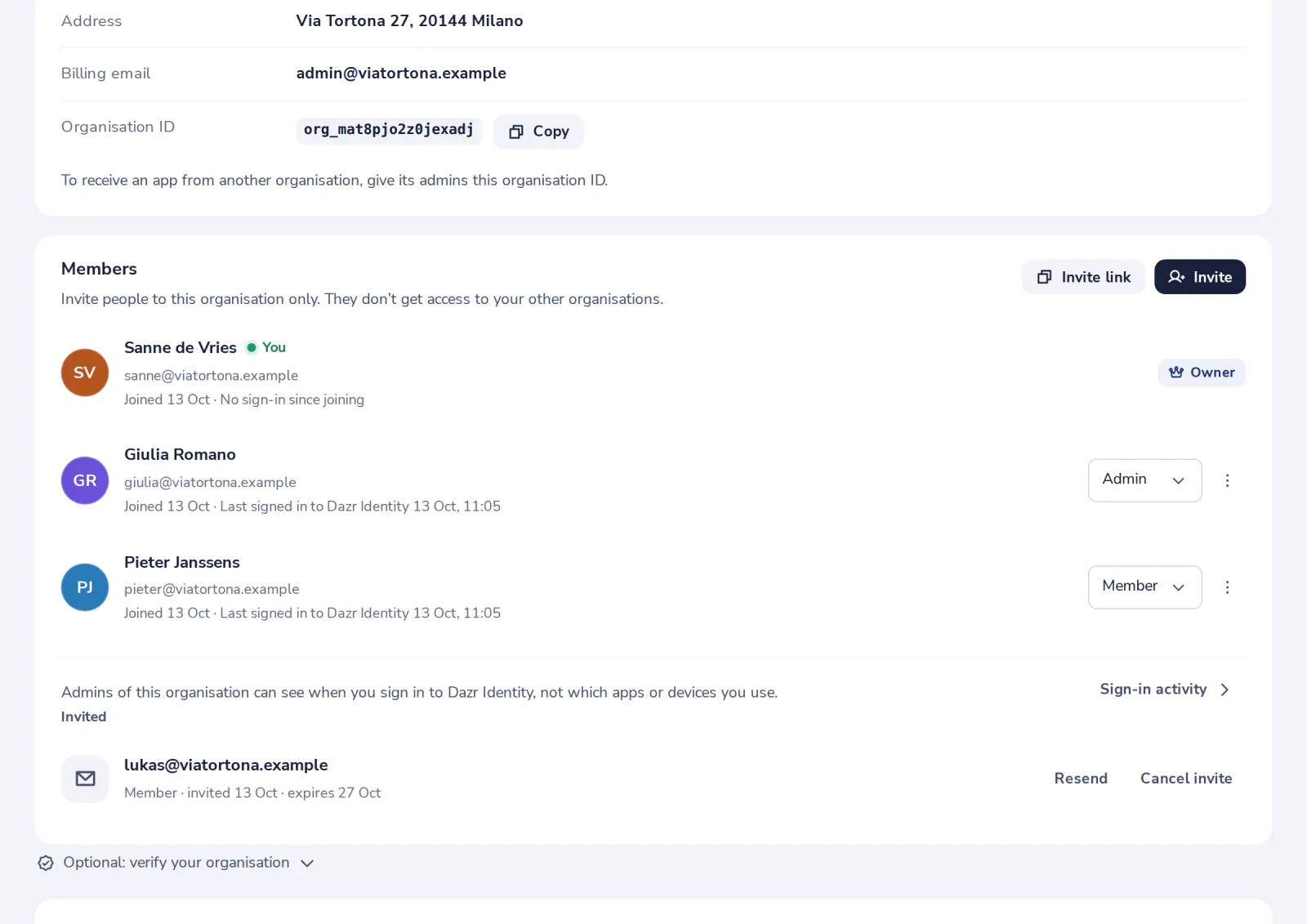This screenshot has height=924, width=1307.
Task: Click the PJ avatar for Pieter Janssens
Action: click(85, 587)
